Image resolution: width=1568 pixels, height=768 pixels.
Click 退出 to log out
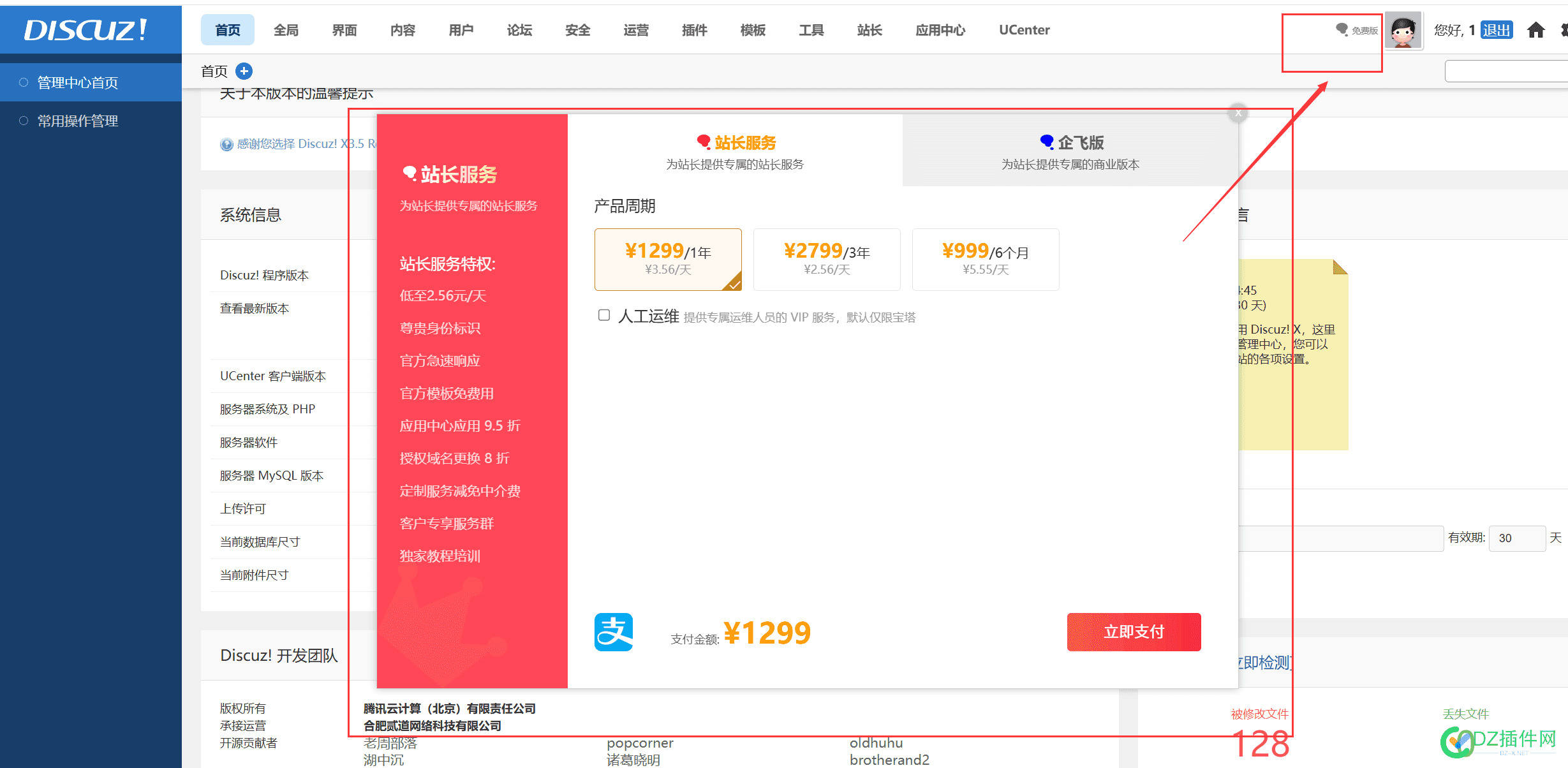pyautogui.click(x=1497, y=30)
